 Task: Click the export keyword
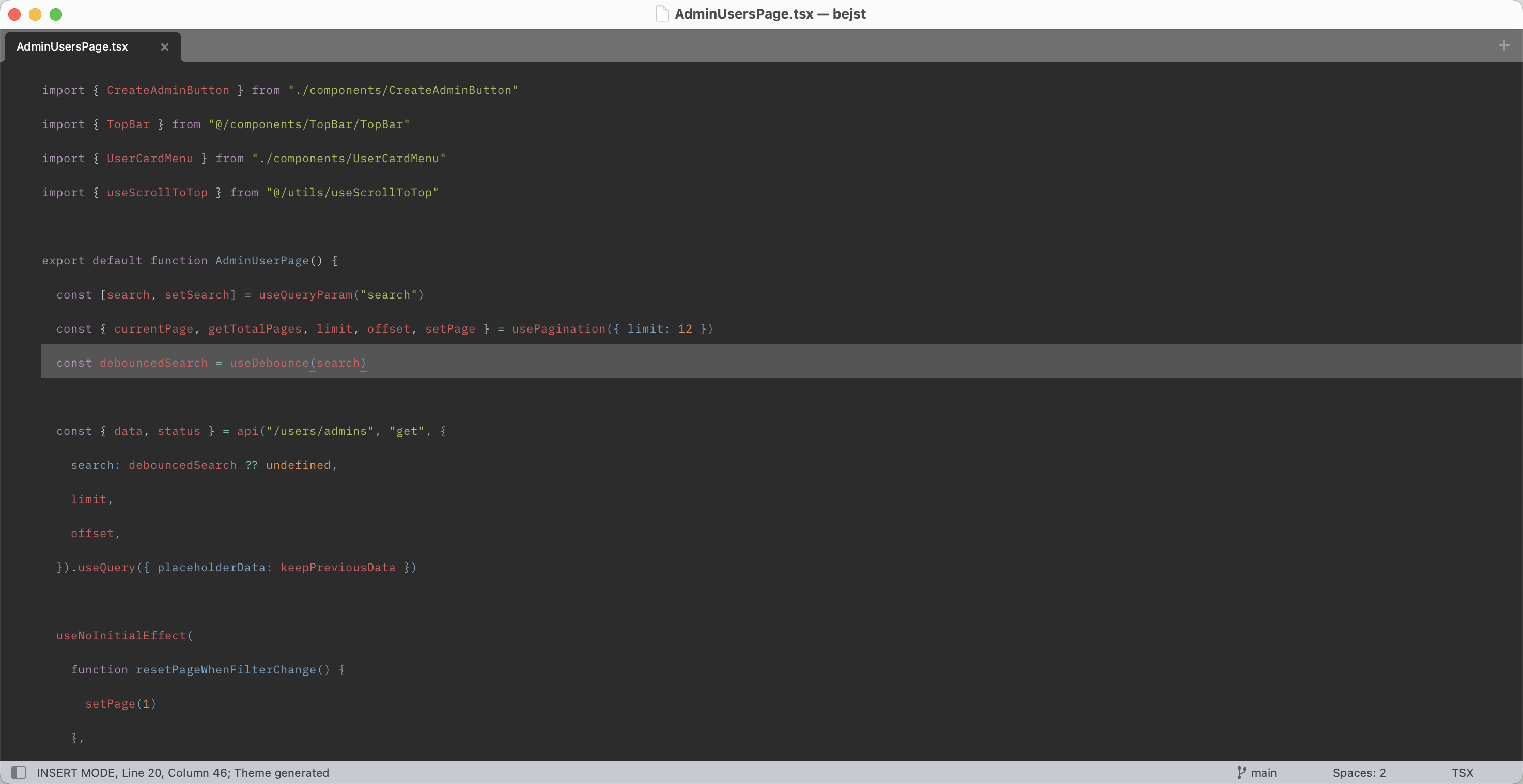[63, 260]
